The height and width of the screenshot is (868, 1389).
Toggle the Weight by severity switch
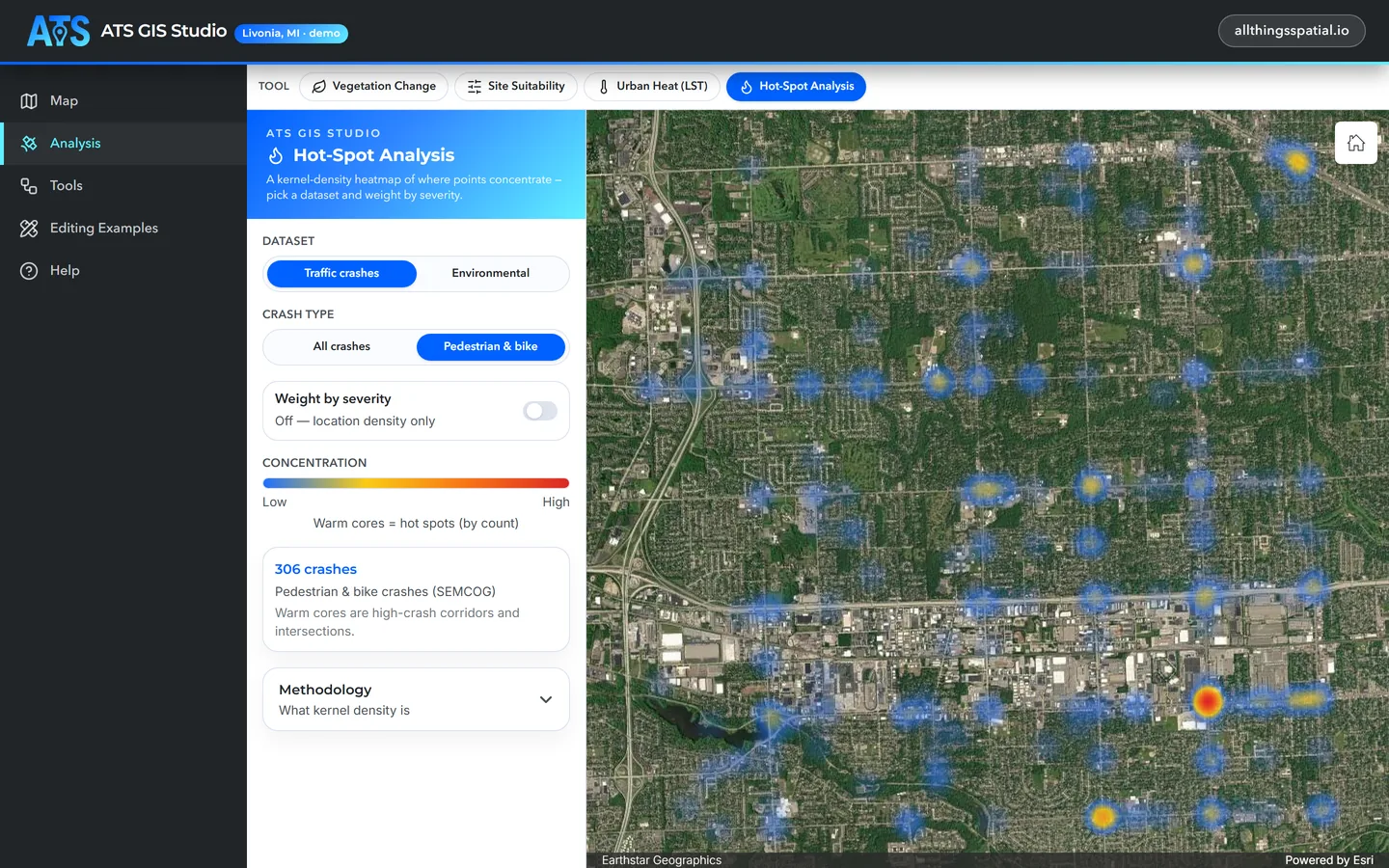[x=540, y=411]
